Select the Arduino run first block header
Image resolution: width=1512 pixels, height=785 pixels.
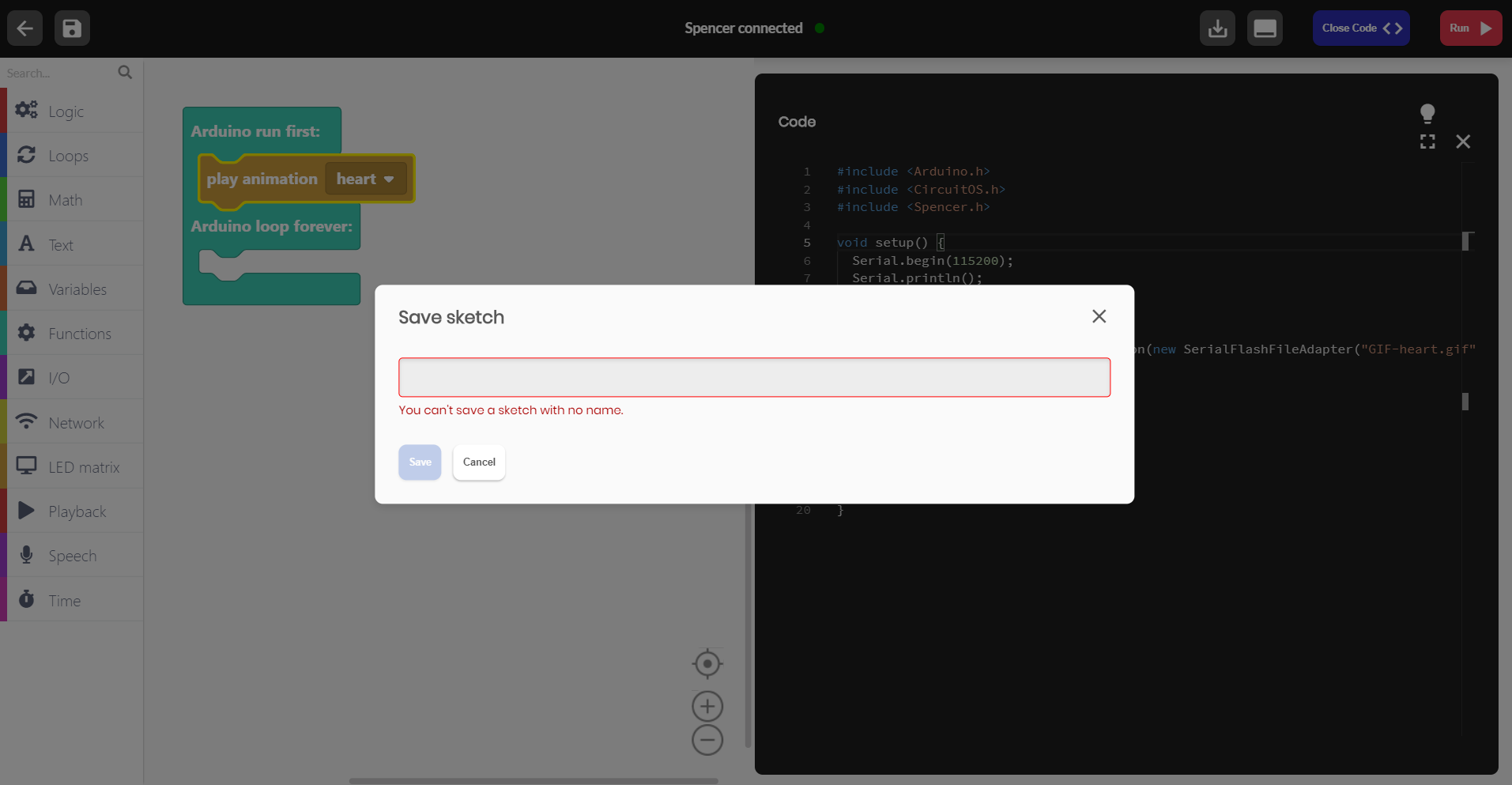click(x=255, y=131)
